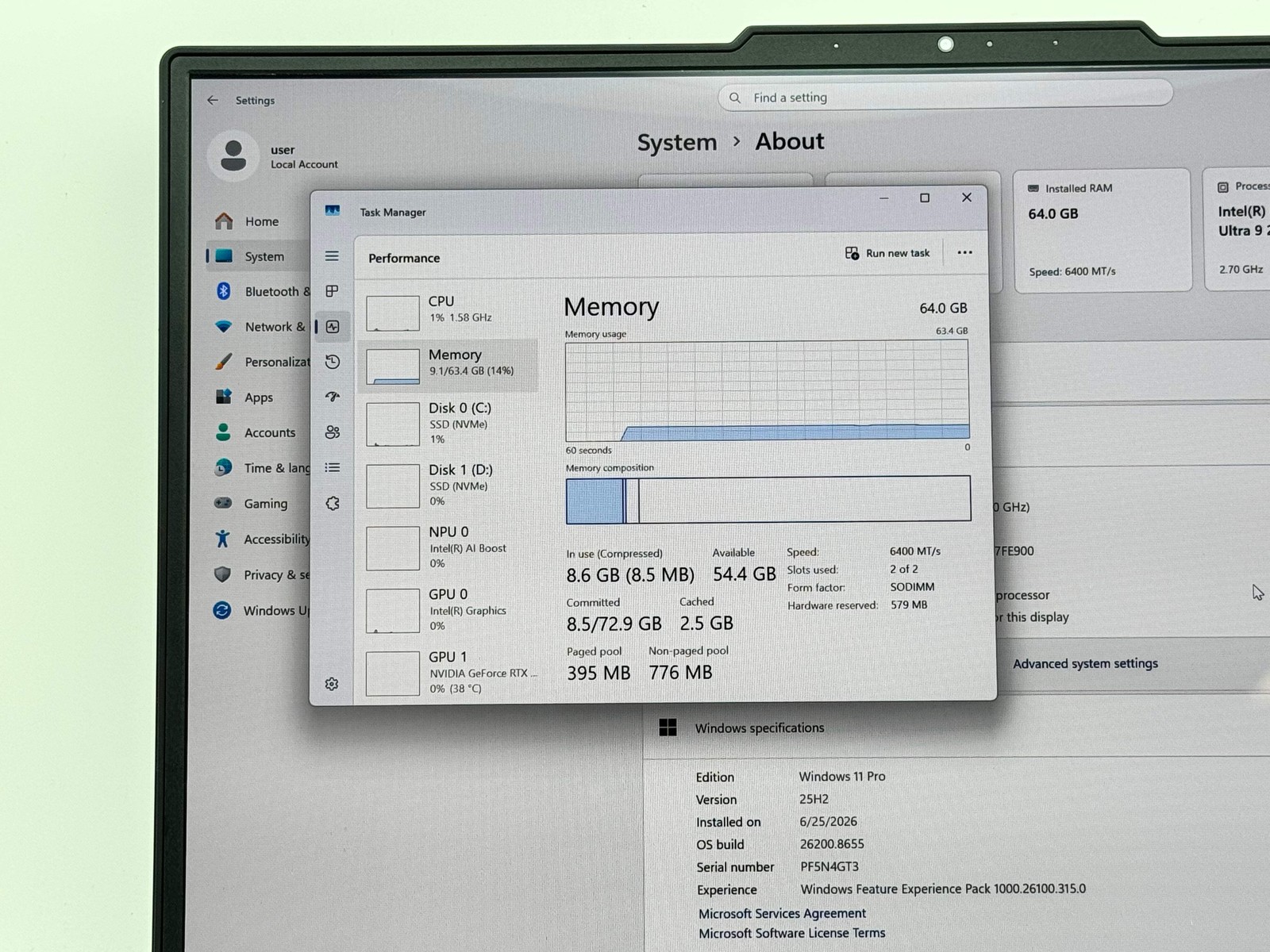Click the Form factor value SODIMM
This screenshot has height=952, width=1270.
(912, 587)
